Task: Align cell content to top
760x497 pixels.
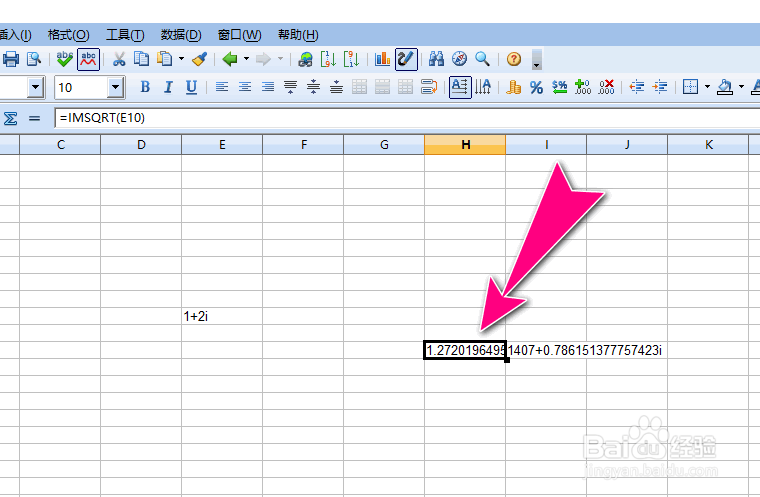Action: (x=290, y=87)
